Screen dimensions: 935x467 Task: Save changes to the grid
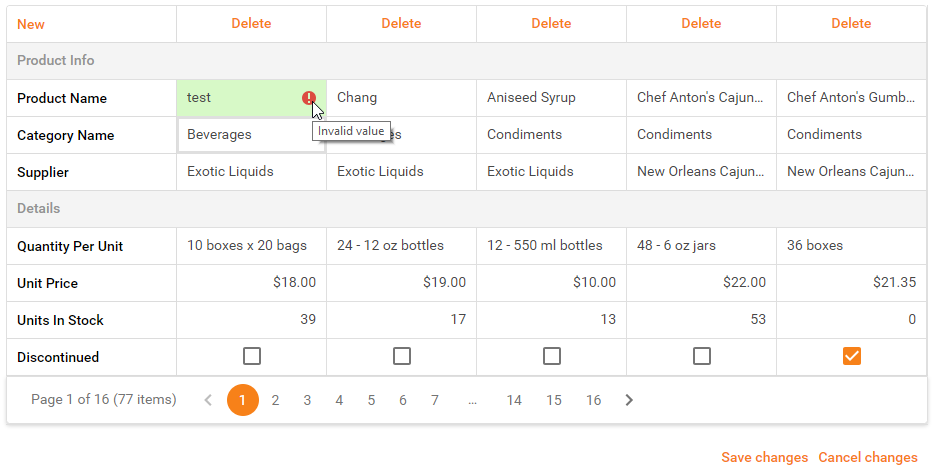[764, 457]
